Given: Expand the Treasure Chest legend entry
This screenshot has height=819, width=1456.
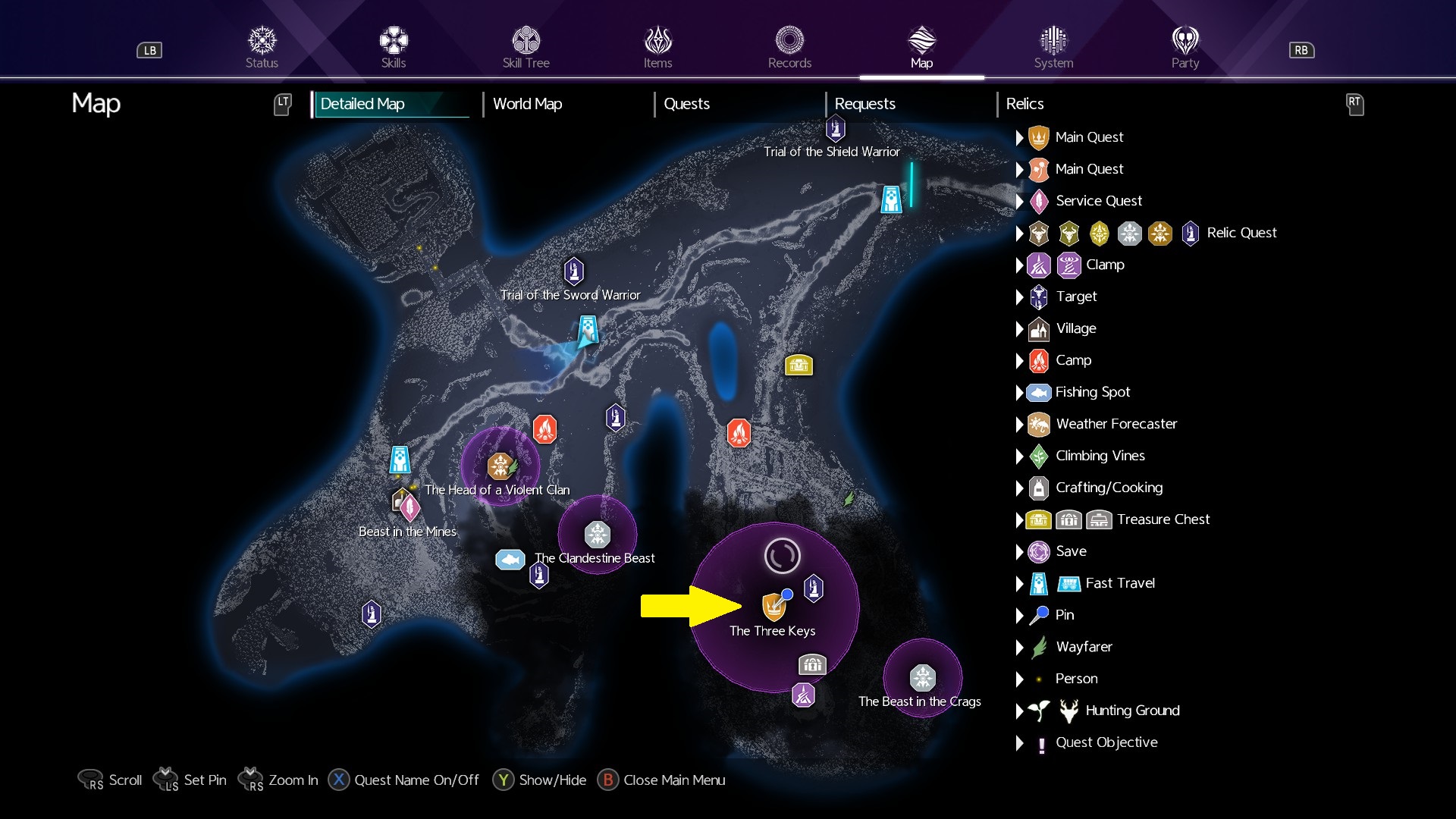Looking at the screenshot, I should [1019, 519].
